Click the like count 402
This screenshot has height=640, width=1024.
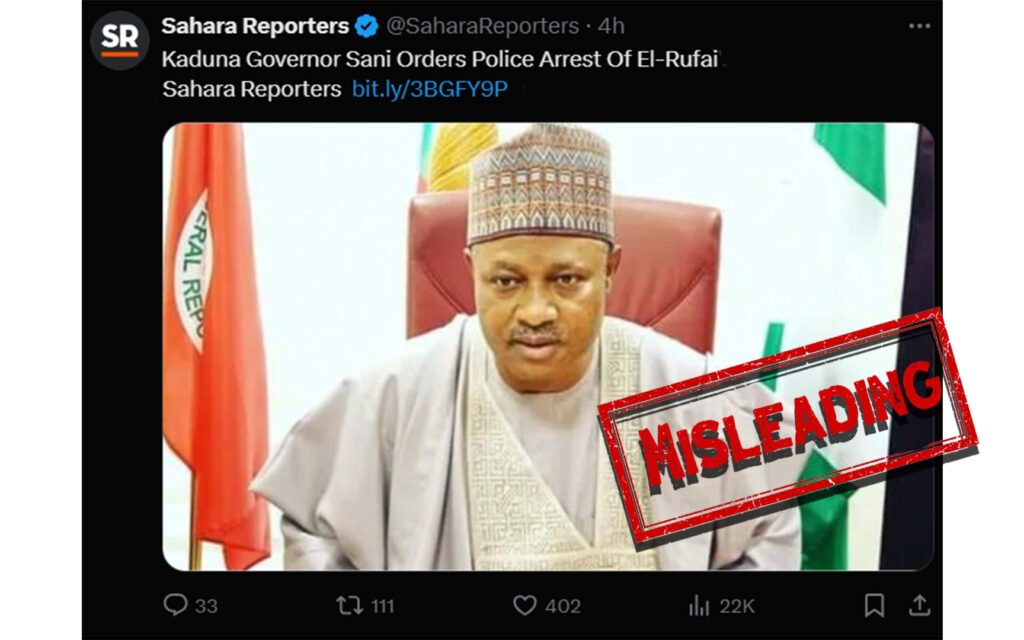(563, 606)
